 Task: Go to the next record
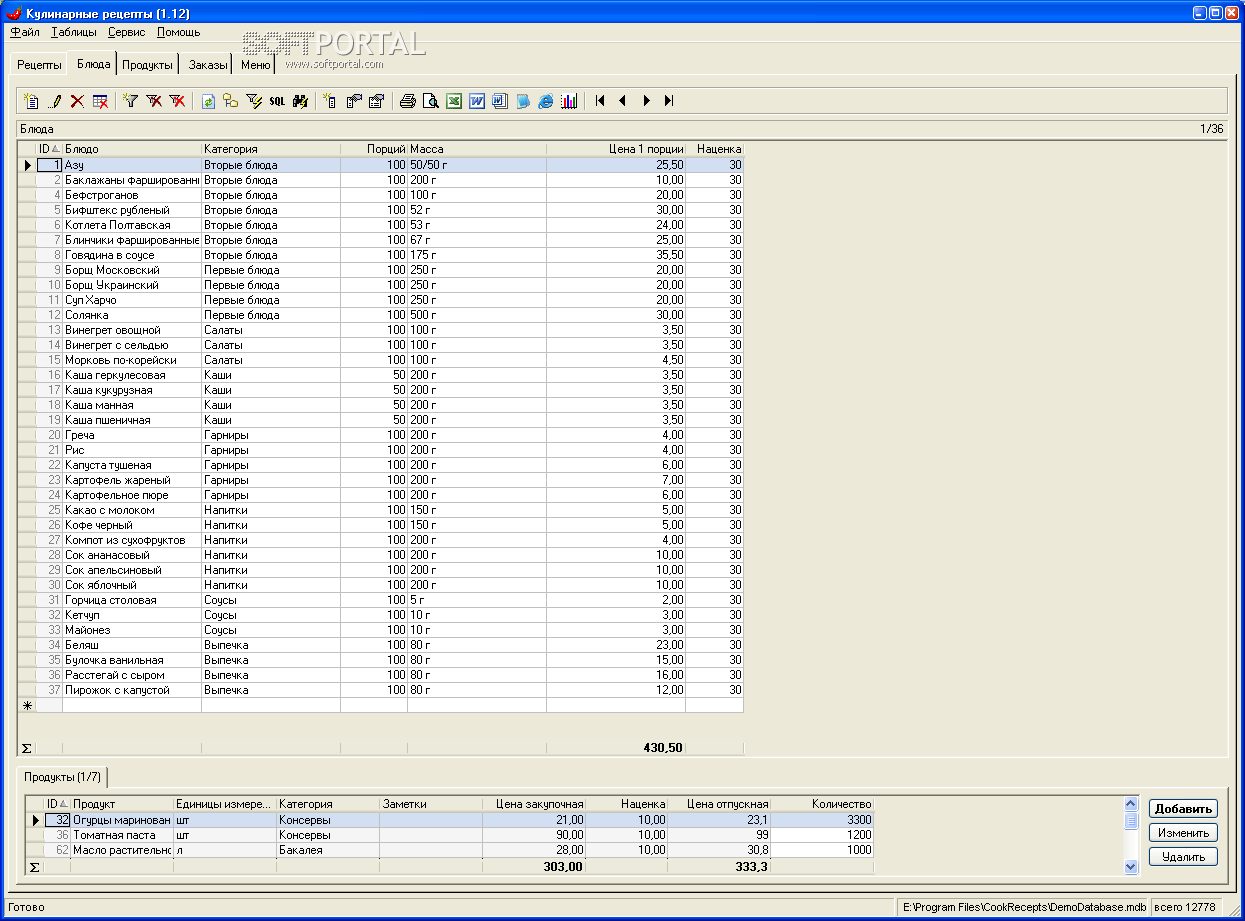click(x=646, y=101)
